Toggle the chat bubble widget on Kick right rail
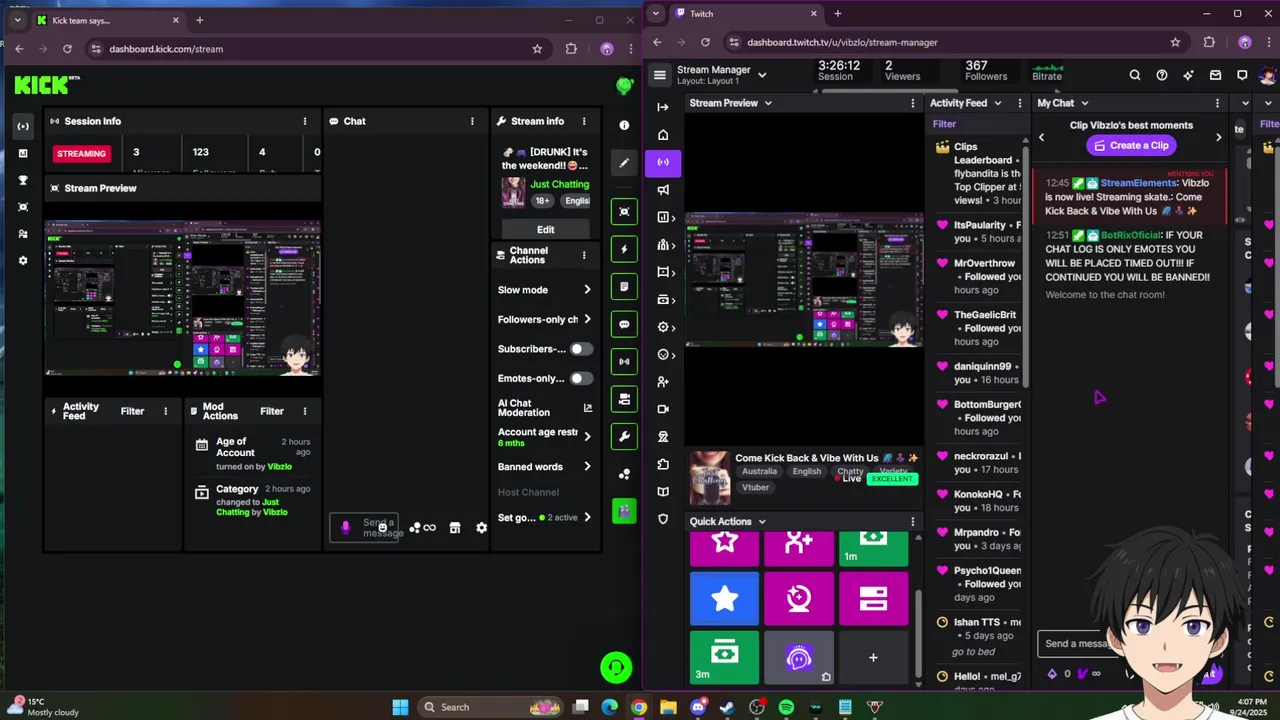 pyautogui.click(x=624, y=324)
